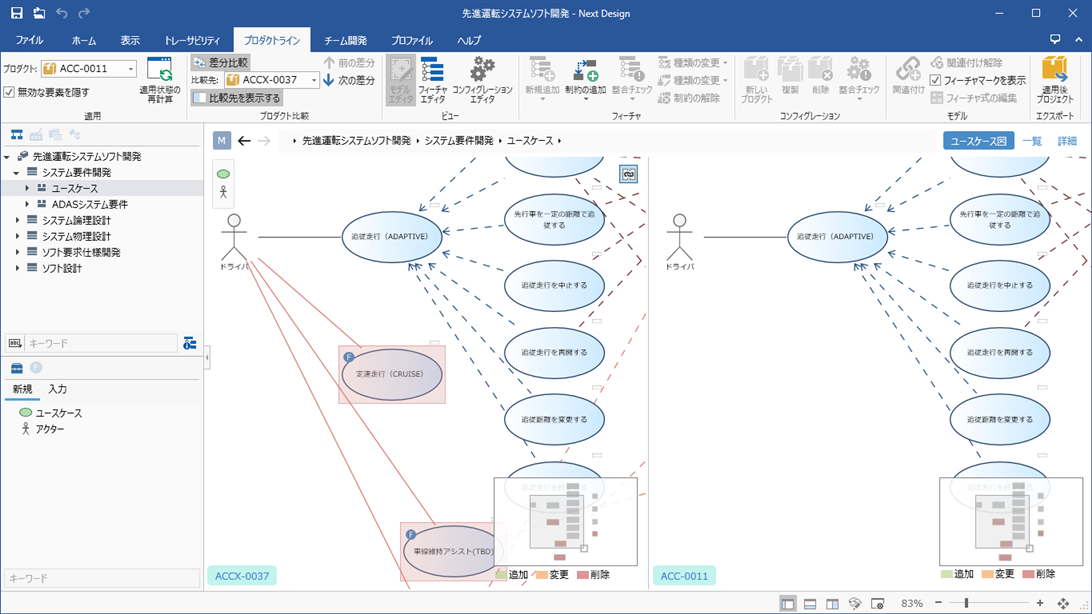Expand the システム論理設計 tree node

pos(17,221)
